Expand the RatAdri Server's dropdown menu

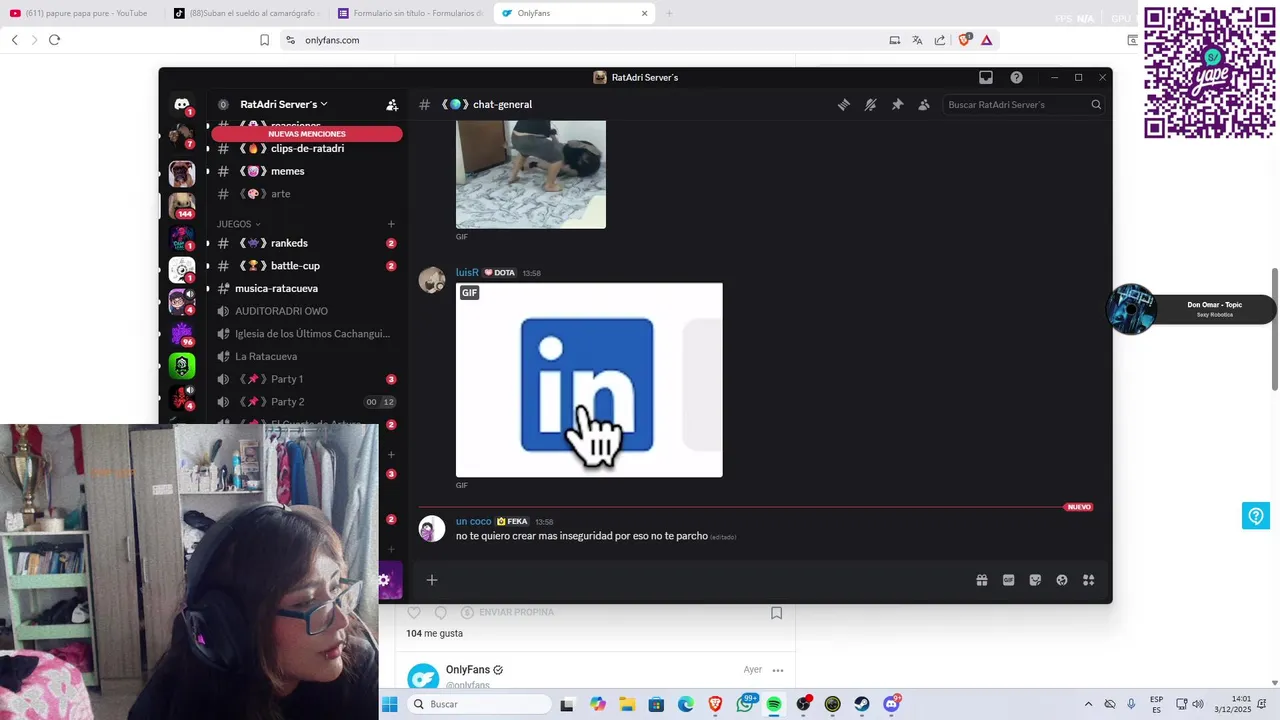click(x=284, y=104)
